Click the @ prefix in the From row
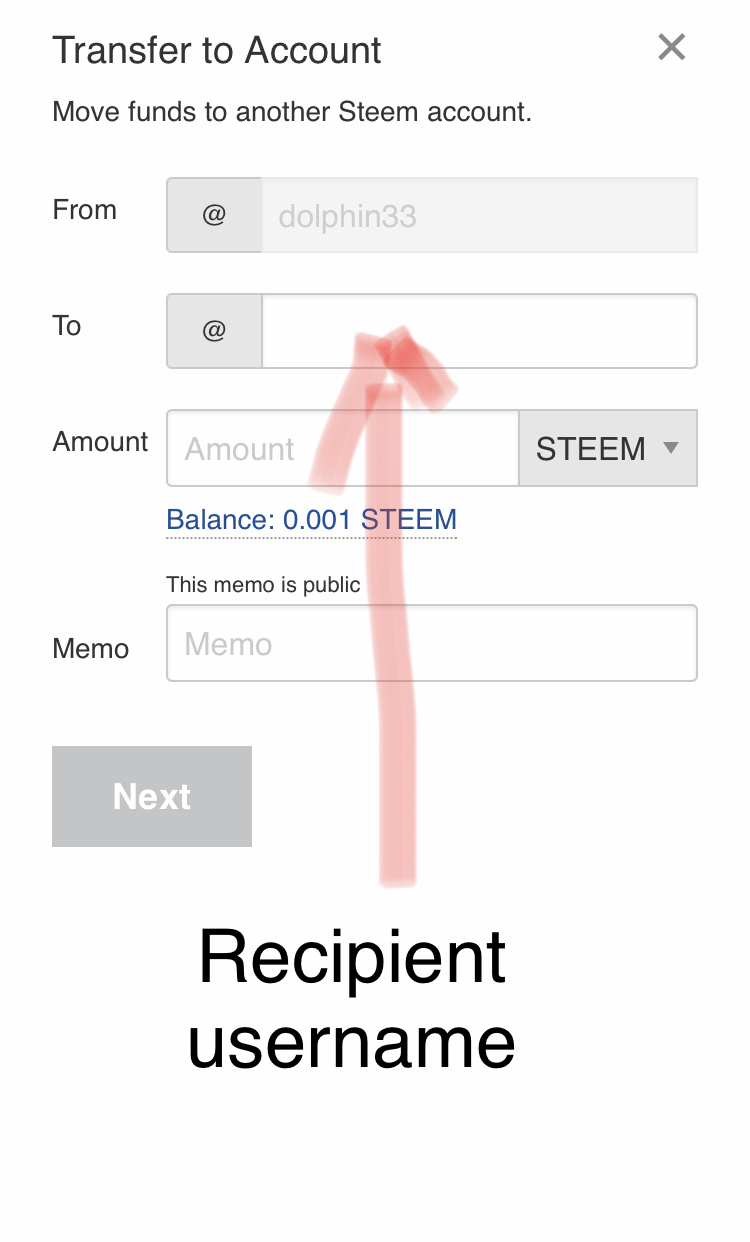750x1242 pixels. coord(214,215)
